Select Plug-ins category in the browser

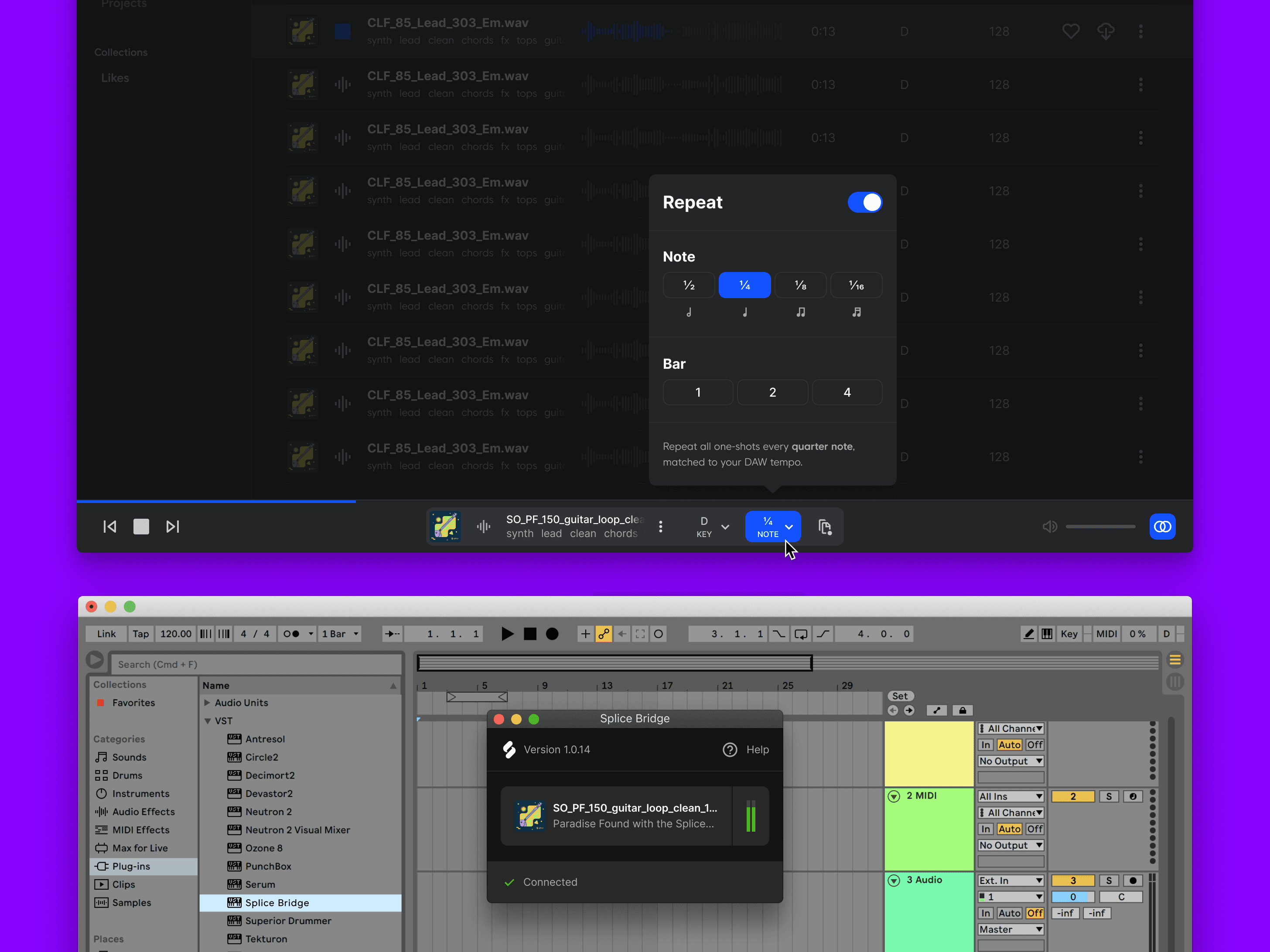pos(131,866)
